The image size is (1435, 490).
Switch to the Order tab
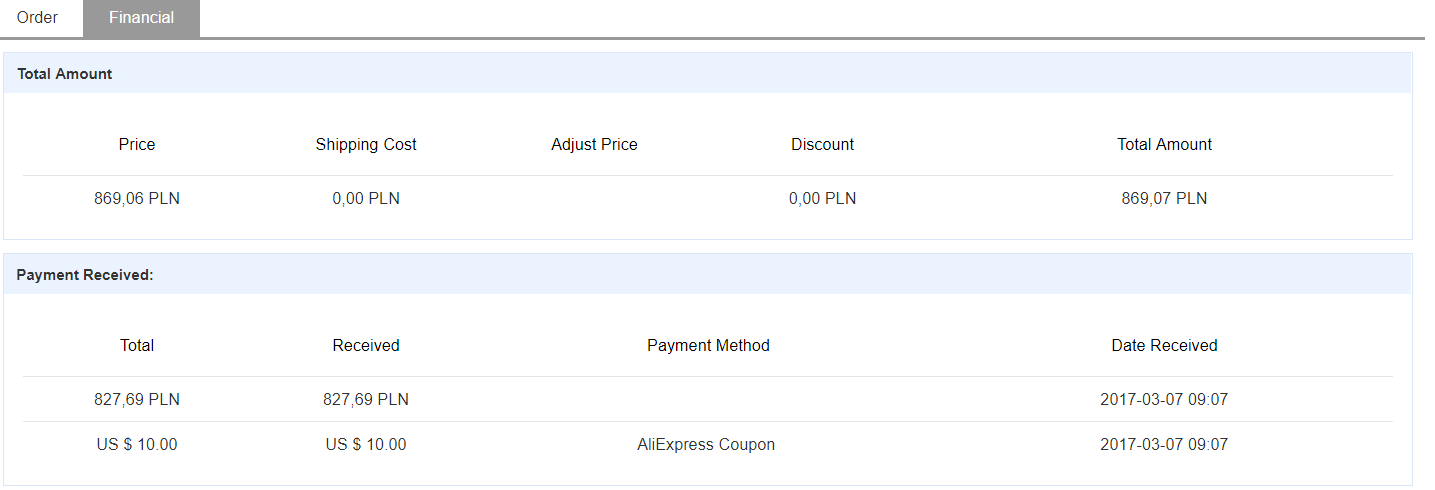point(38,18)
